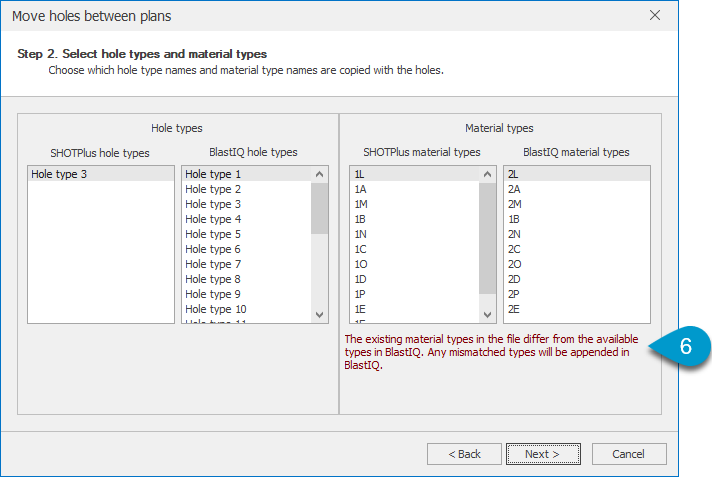The height and width of the screenshot is (477, 712).
Task: Select material type 2N in BlastIQ list
Action: [577, 234]
